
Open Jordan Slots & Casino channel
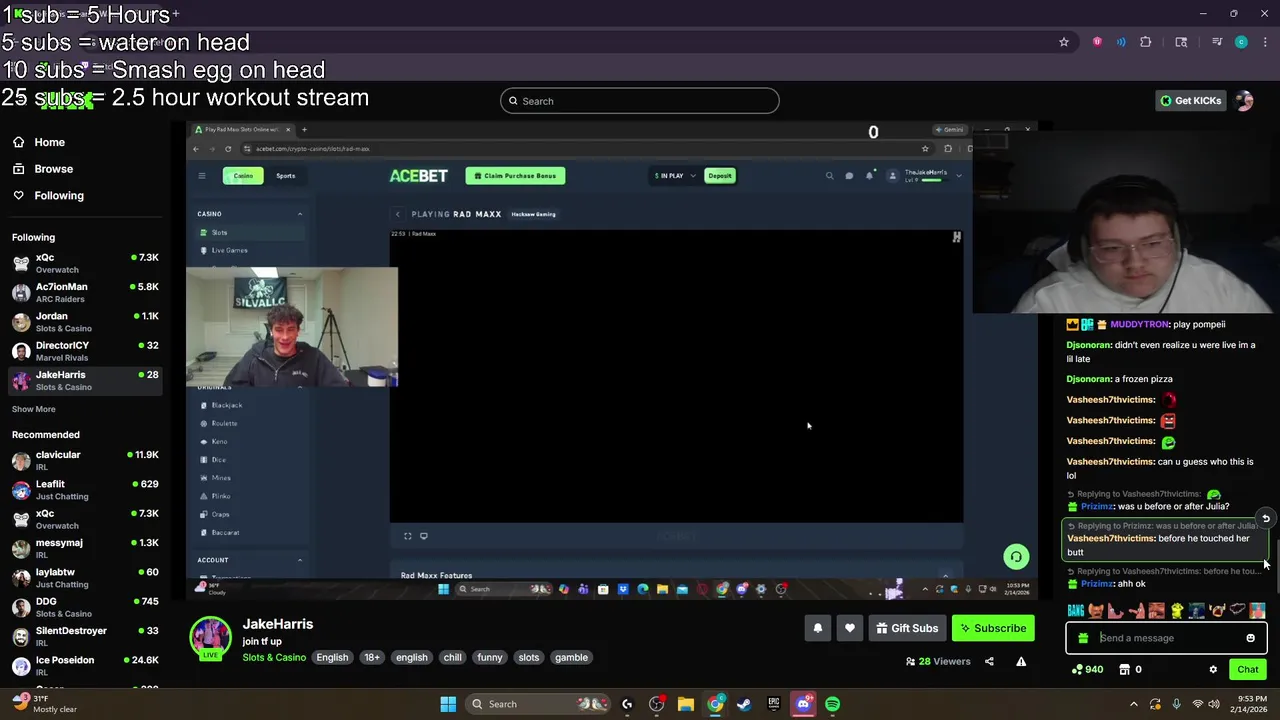click(84, 322)
